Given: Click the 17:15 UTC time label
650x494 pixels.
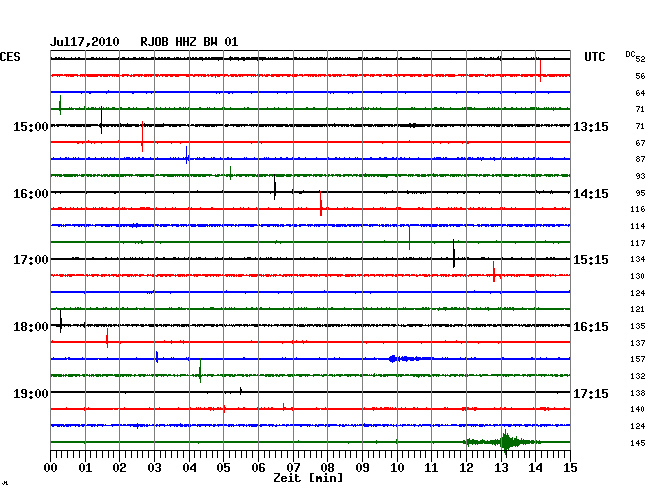Looking at the screenshot, I should tap(591, 393).
